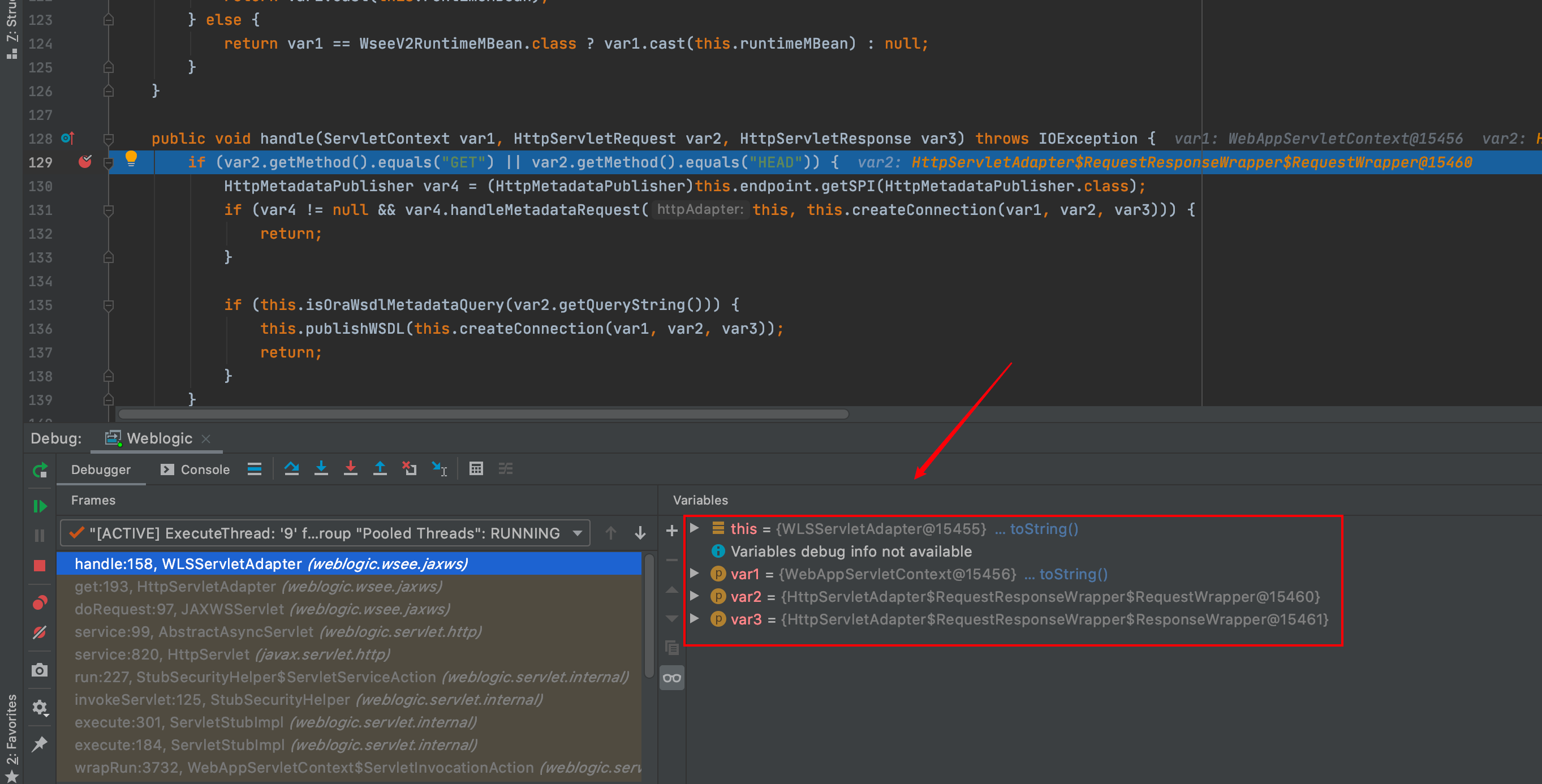Image resolution: width=1542 pixels, height=784 pixels.
Task: Expand the 'this' variable node
Action: [695, 528]
